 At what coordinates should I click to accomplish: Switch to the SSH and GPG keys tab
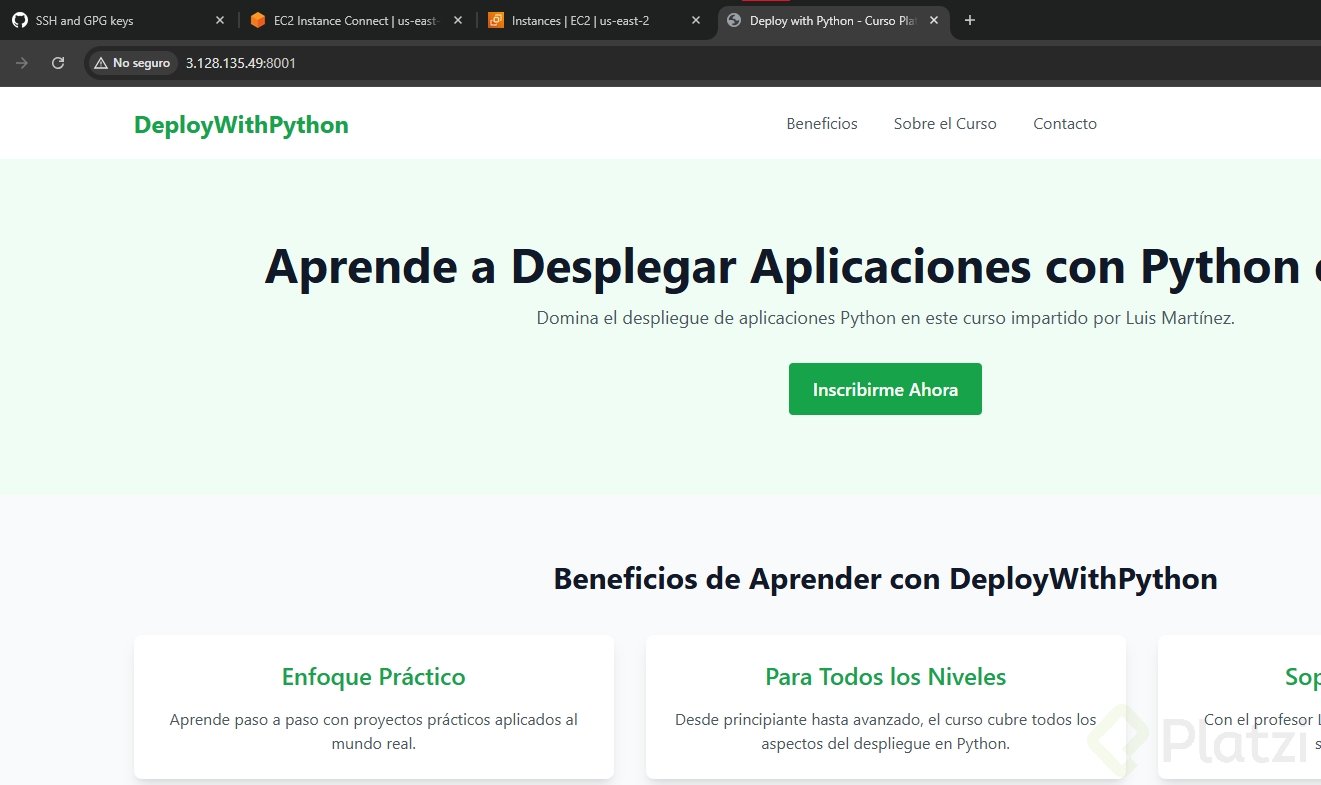click(x=110, y=20)
